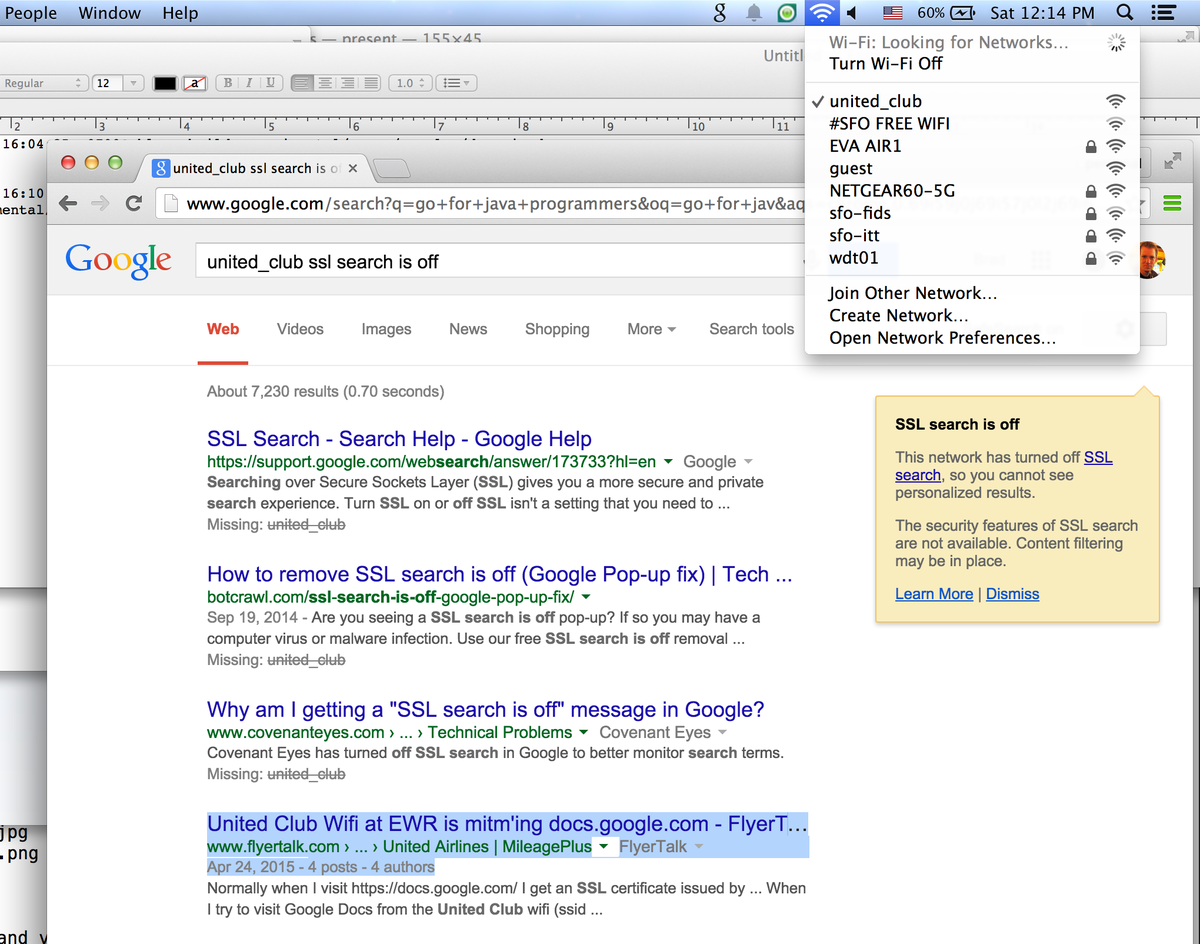Click the Wi-Fi icon in menu bar

(821, 13)
